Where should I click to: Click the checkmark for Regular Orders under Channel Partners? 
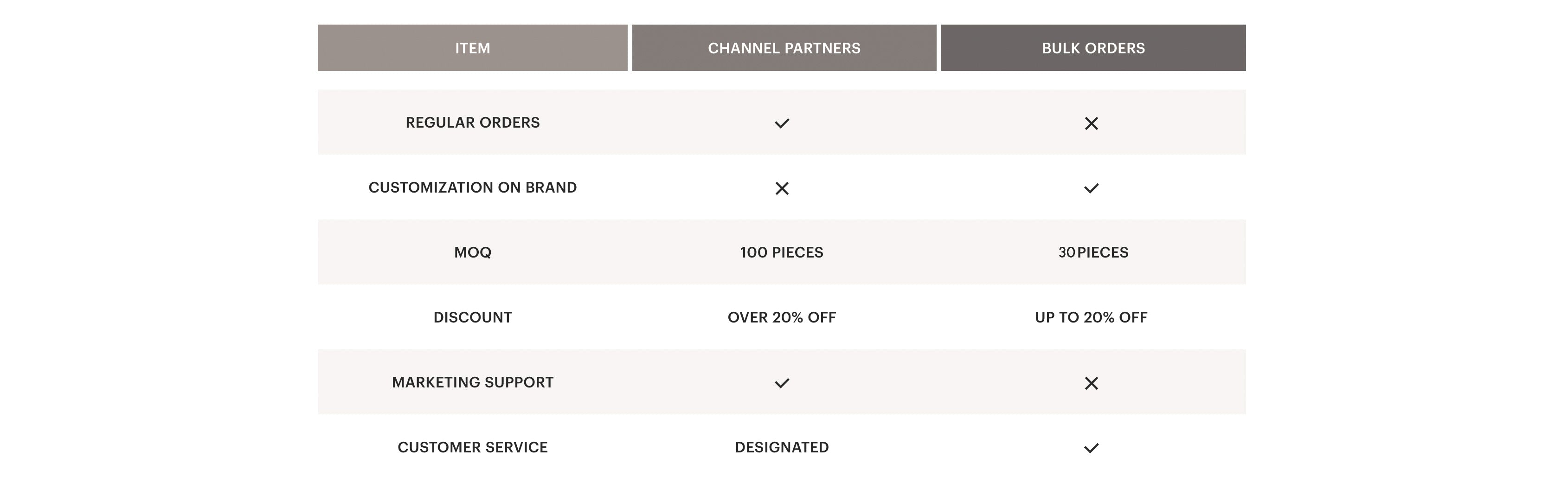tap(782, 124)
